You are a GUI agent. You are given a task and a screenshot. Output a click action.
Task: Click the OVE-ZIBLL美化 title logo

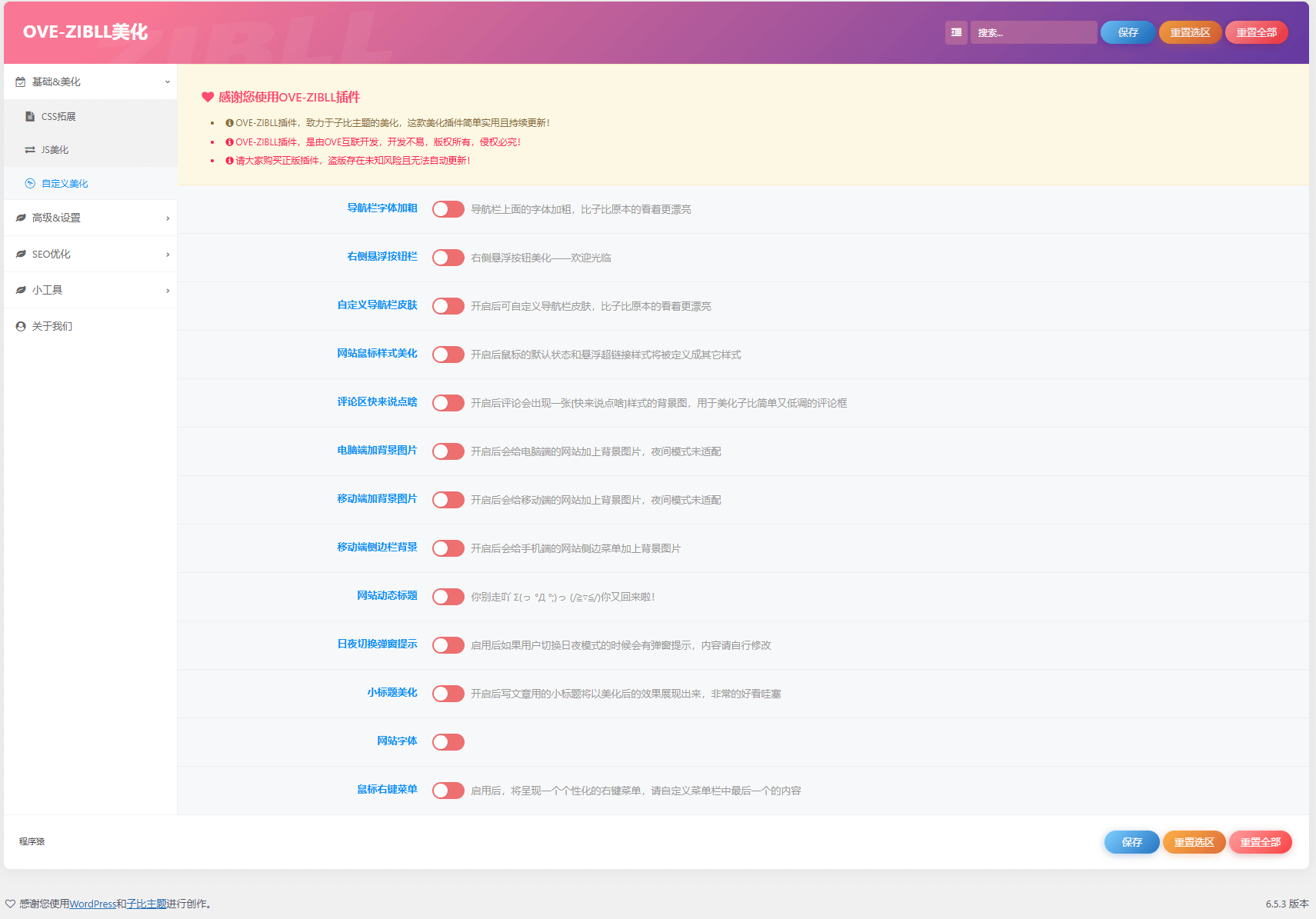click(85, 32)
